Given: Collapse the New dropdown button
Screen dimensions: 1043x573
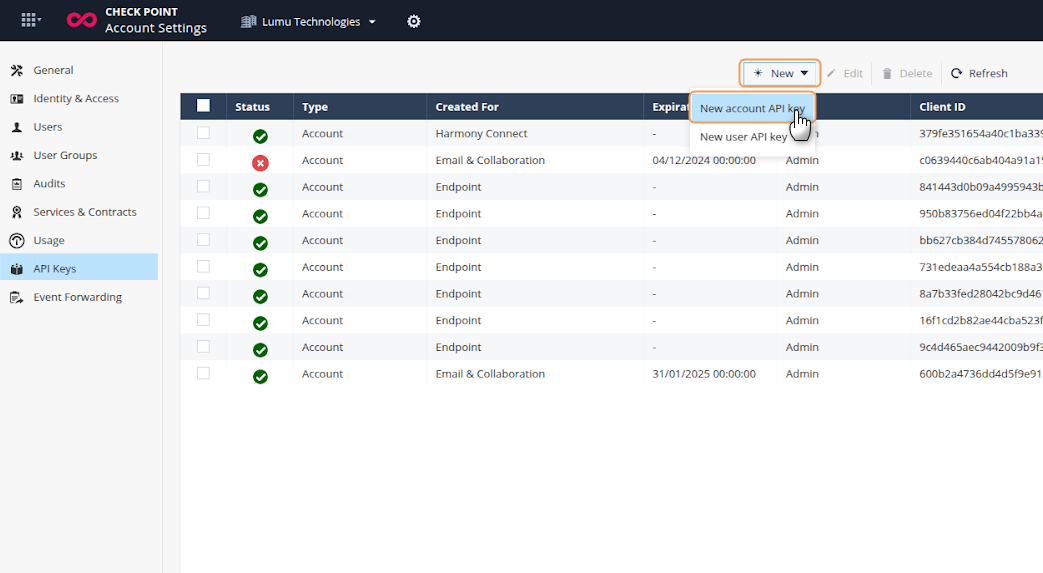Looking at the screenshot, I should tap(780, 73).
